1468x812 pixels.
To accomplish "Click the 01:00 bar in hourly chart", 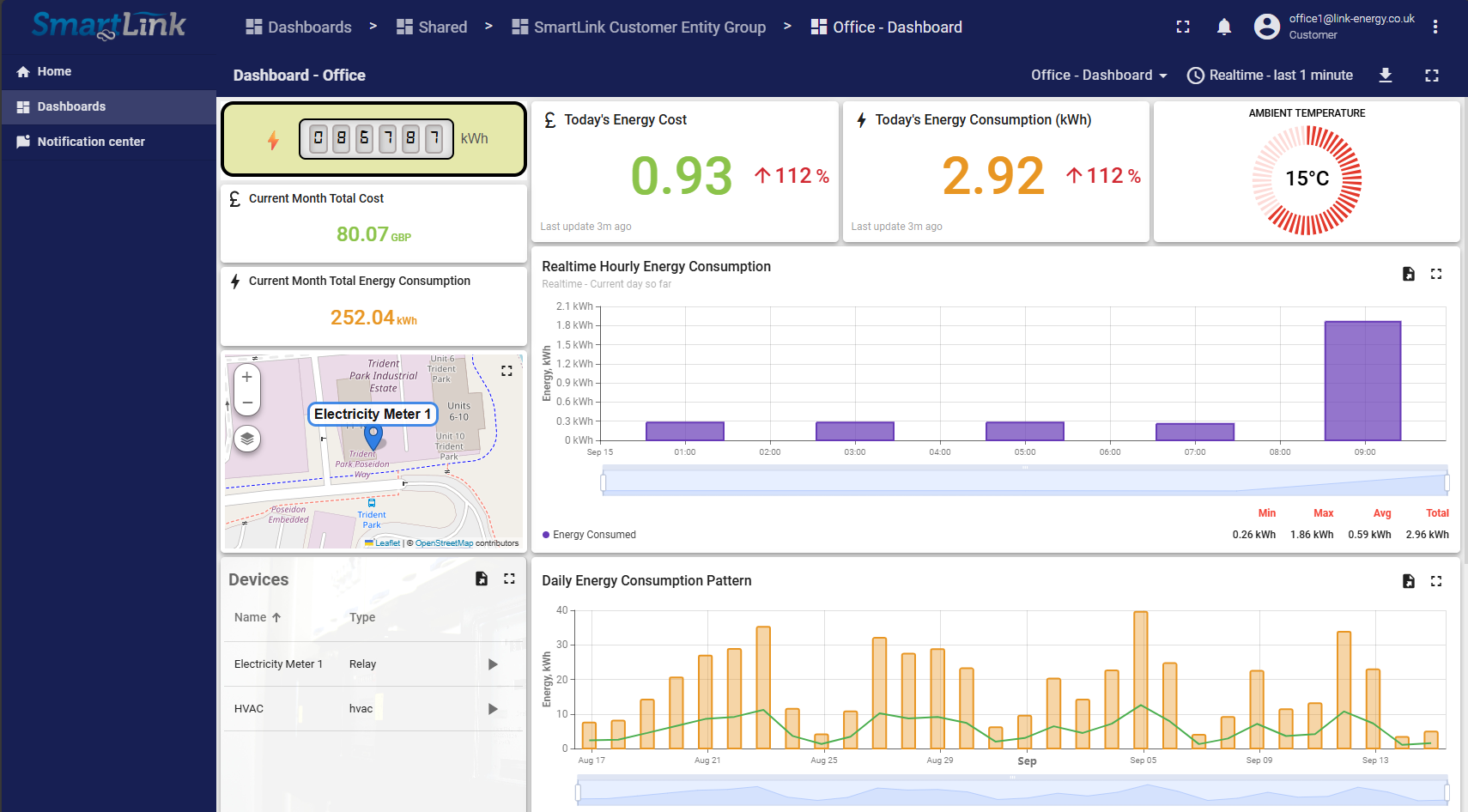I will click(x=685, y=431).
